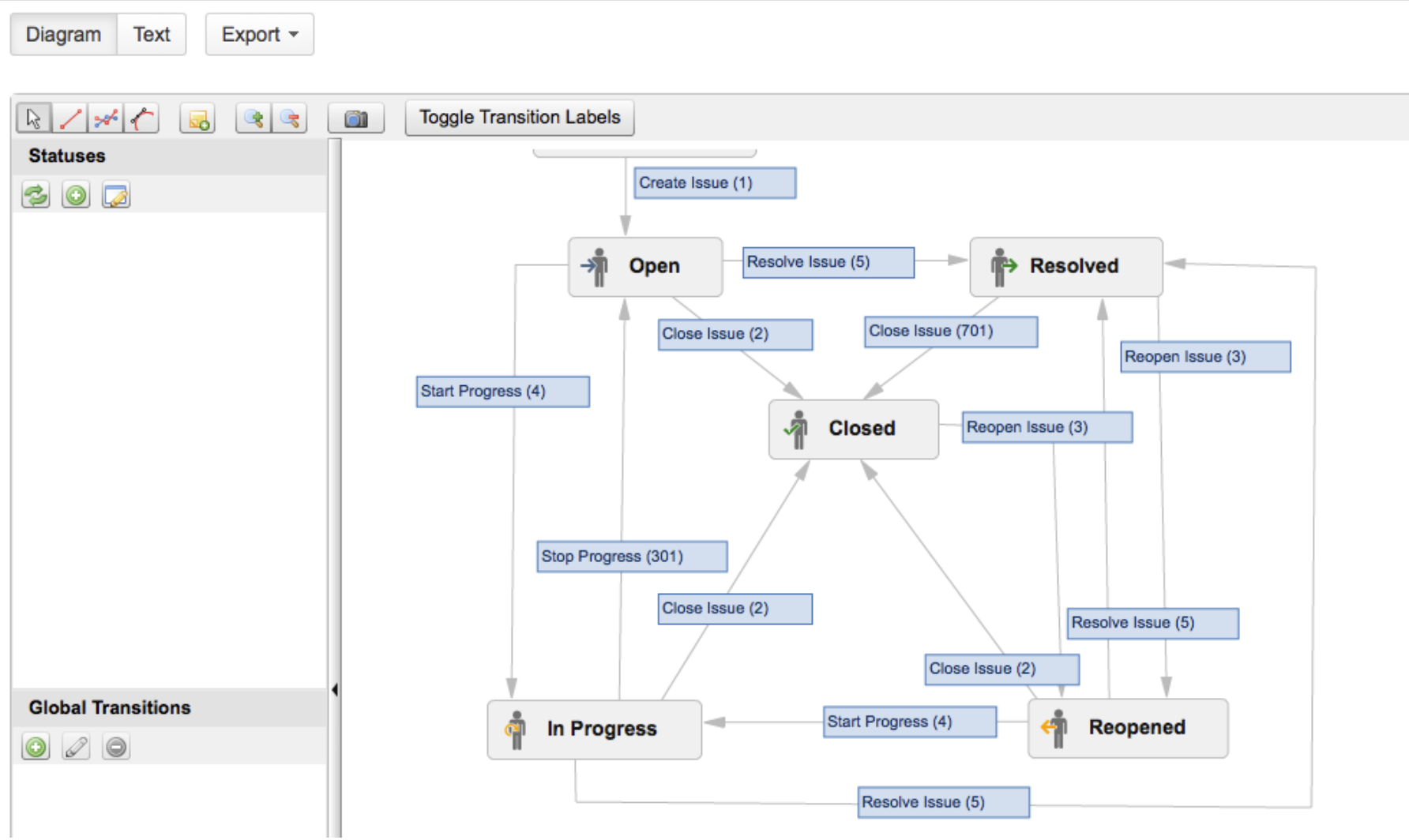Add an annotation note to diagram

[x=197, y=118]
